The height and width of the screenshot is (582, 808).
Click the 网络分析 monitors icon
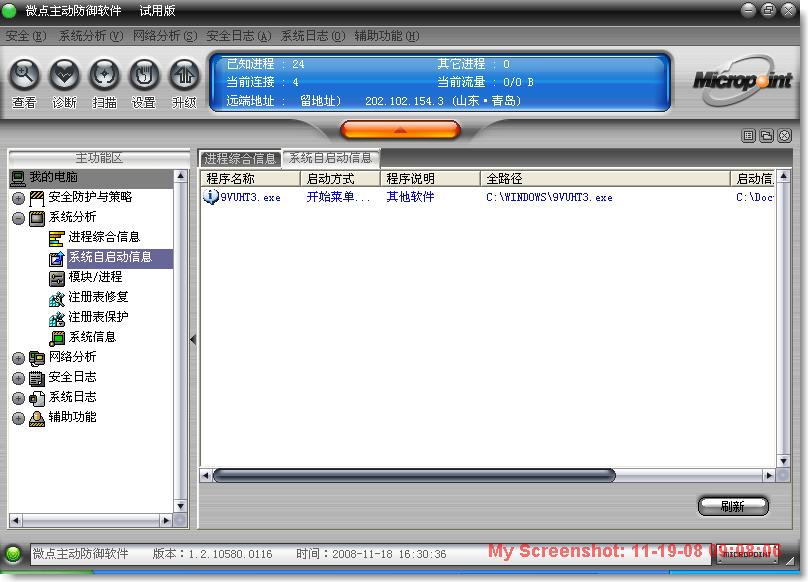37,358
